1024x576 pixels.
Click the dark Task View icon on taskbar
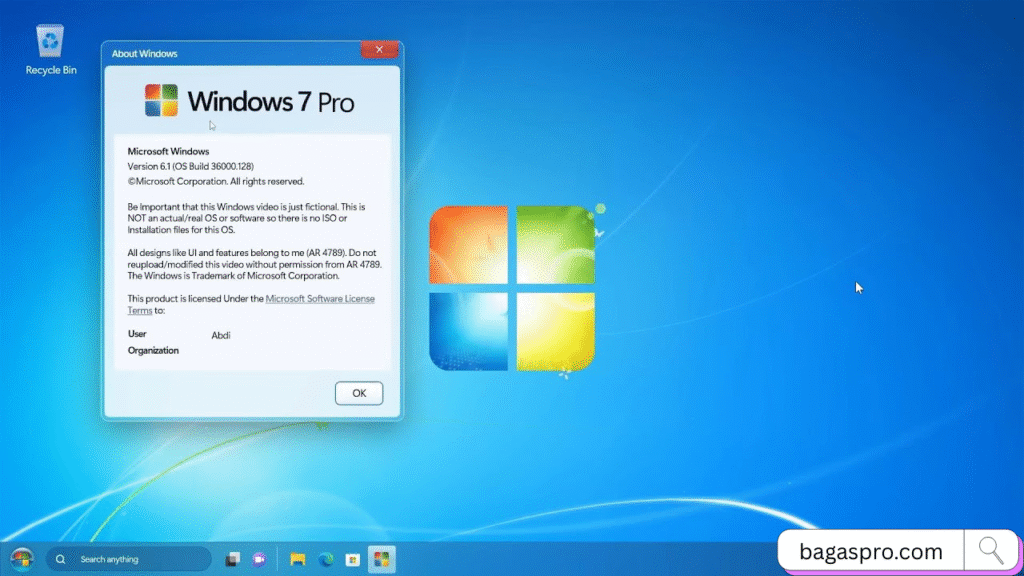click(232, 559)
